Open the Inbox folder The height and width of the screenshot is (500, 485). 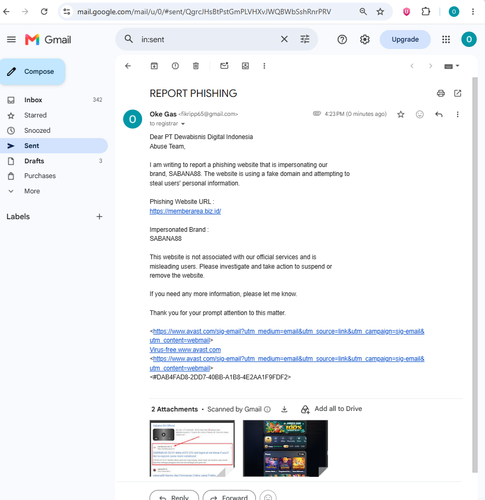click(54, 100)
